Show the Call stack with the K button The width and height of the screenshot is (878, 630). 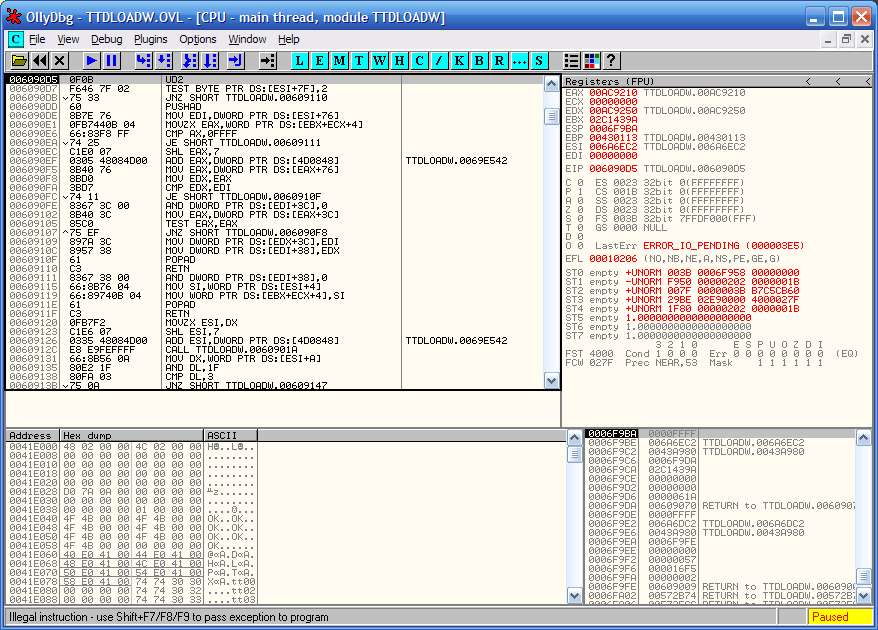coord(459,60)
